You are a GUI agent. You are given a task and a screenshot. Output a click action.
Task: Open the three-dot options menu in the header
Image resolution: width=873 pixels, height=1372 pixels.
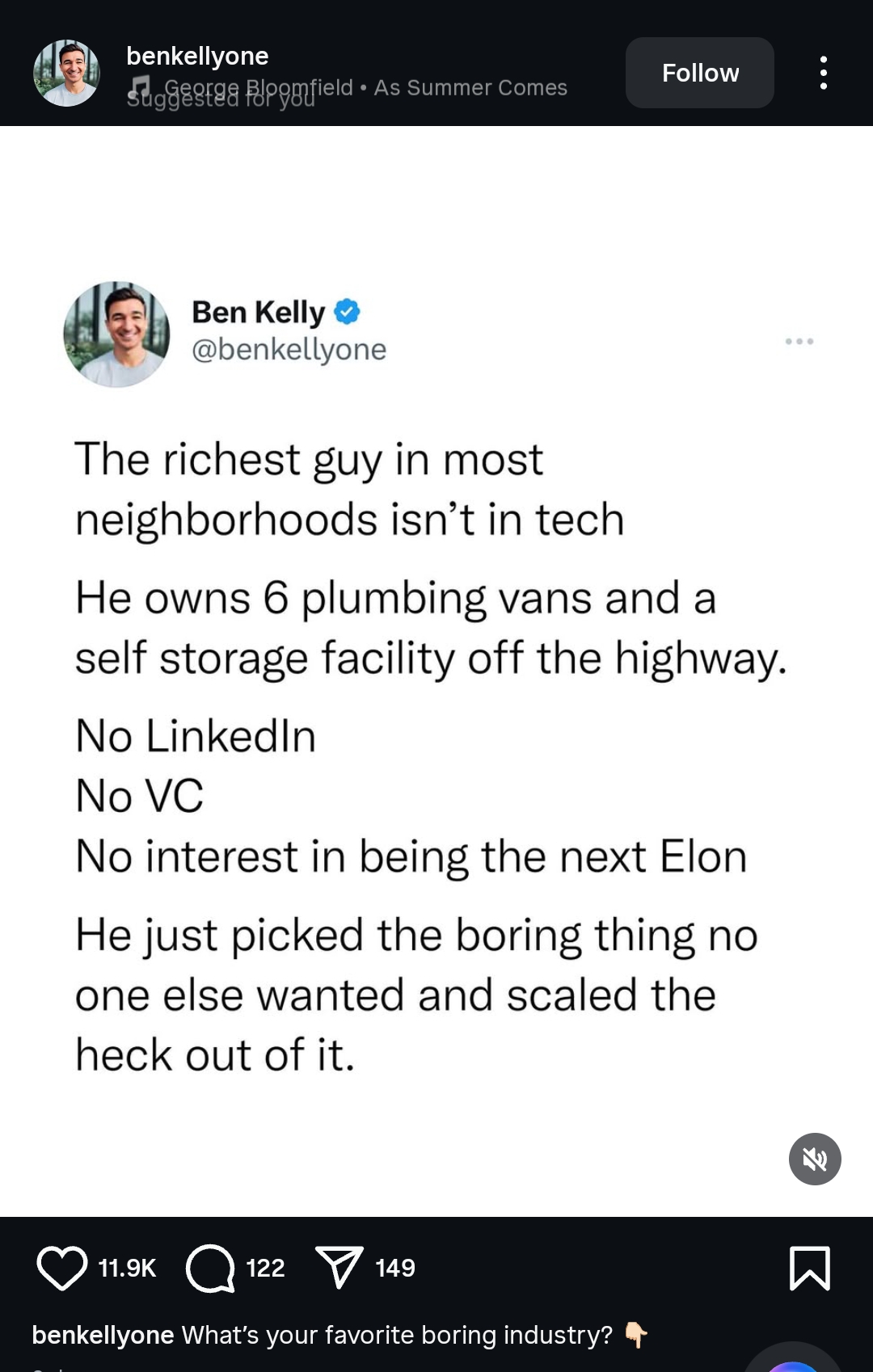(x=823, y=73)
